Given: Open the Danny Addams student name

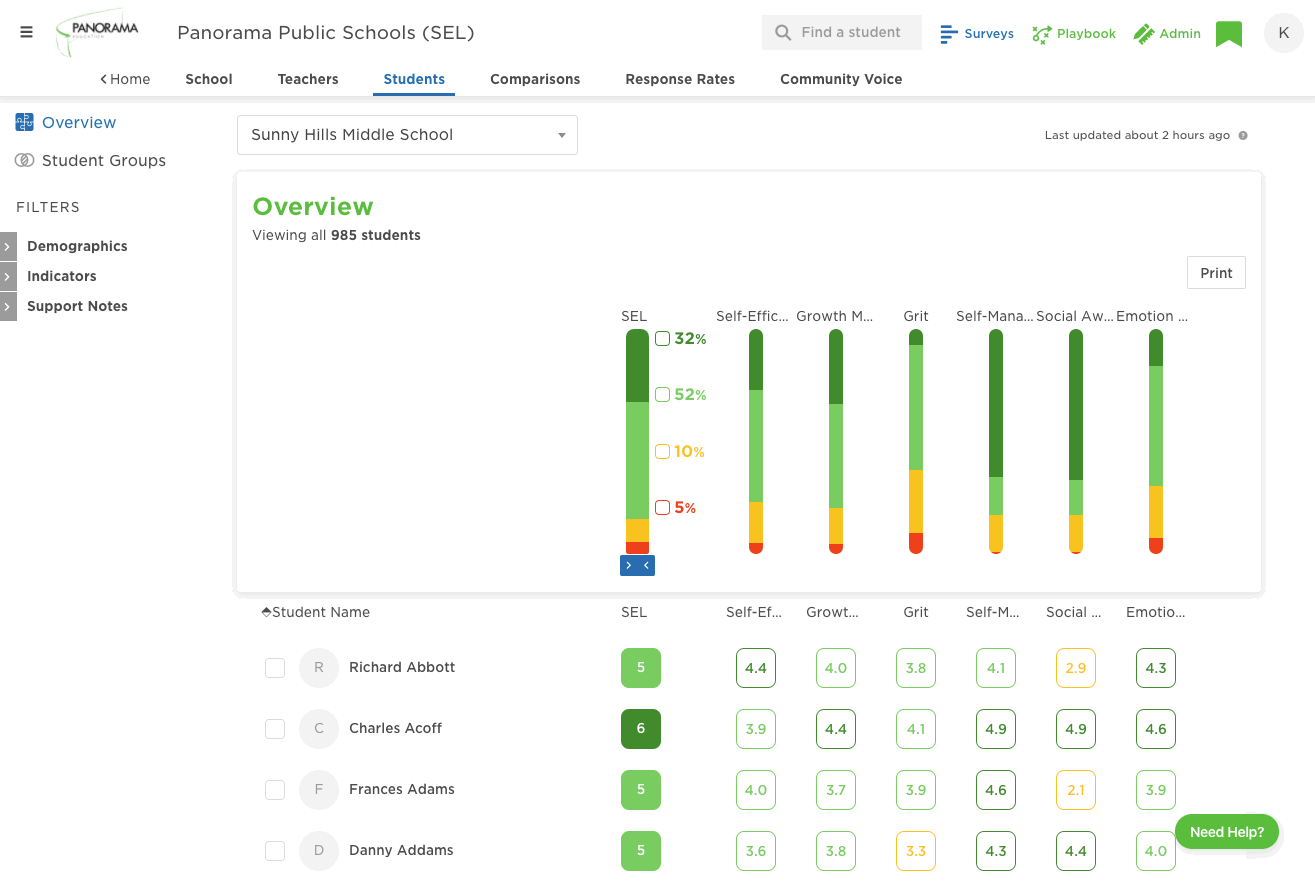Looking at the screenshot, I should point(401,850).
